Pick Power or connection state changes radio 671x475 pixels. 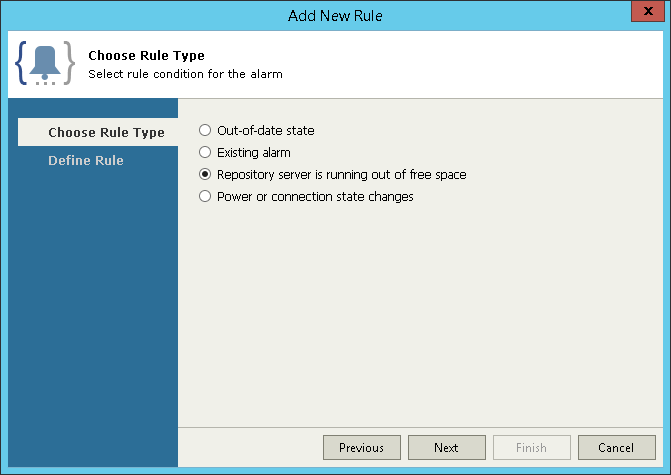[205, 196]
